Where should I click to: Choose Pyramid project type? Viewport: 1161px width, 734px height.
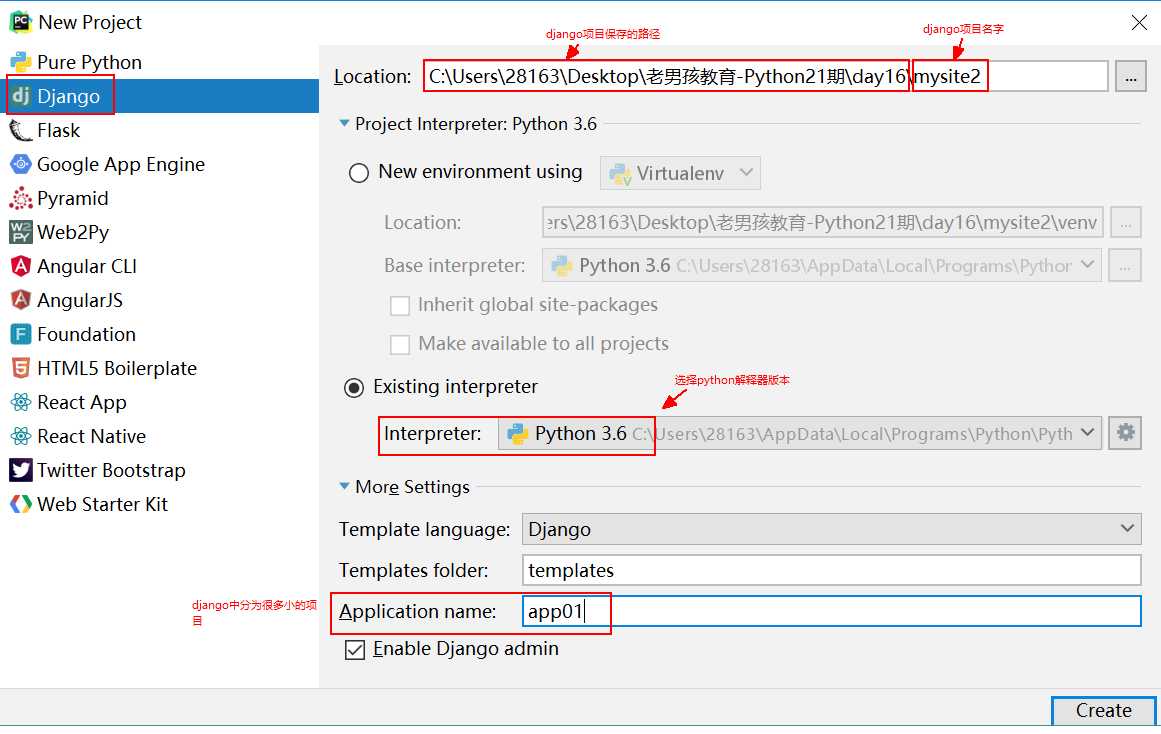(x=159, y=198)
